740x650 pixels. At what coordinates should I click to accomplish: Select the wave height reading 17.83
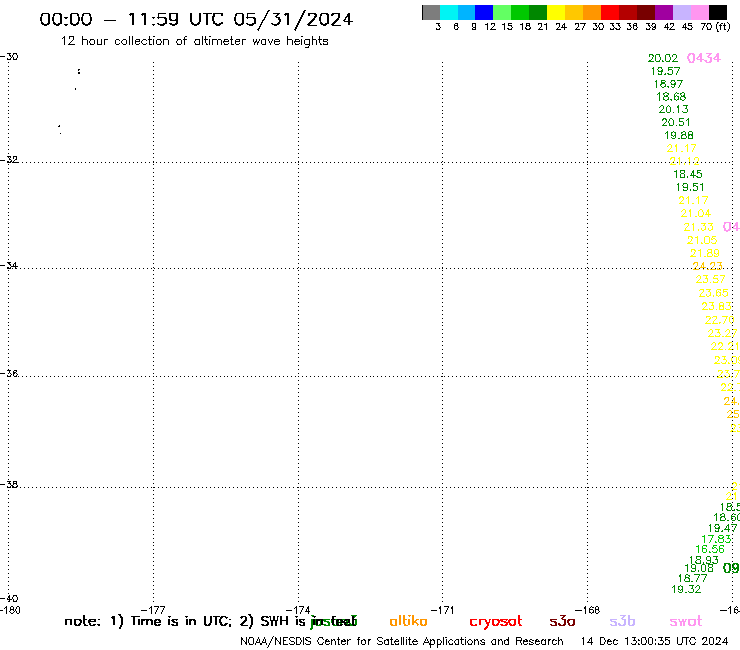tap(716, 539)
